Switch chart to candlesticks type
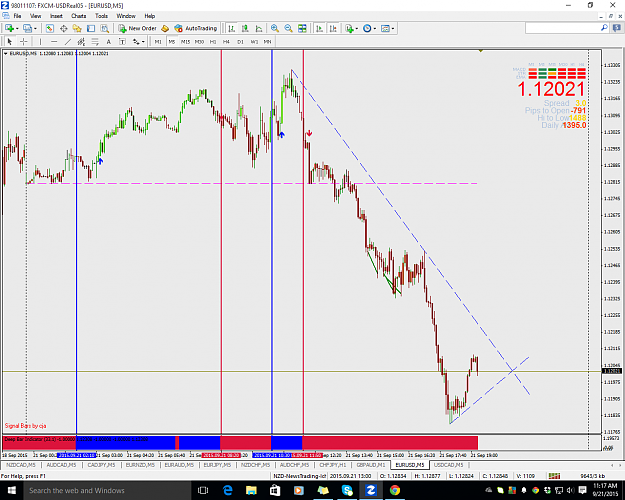Viewport: 625px width, 500px height. 245,28
